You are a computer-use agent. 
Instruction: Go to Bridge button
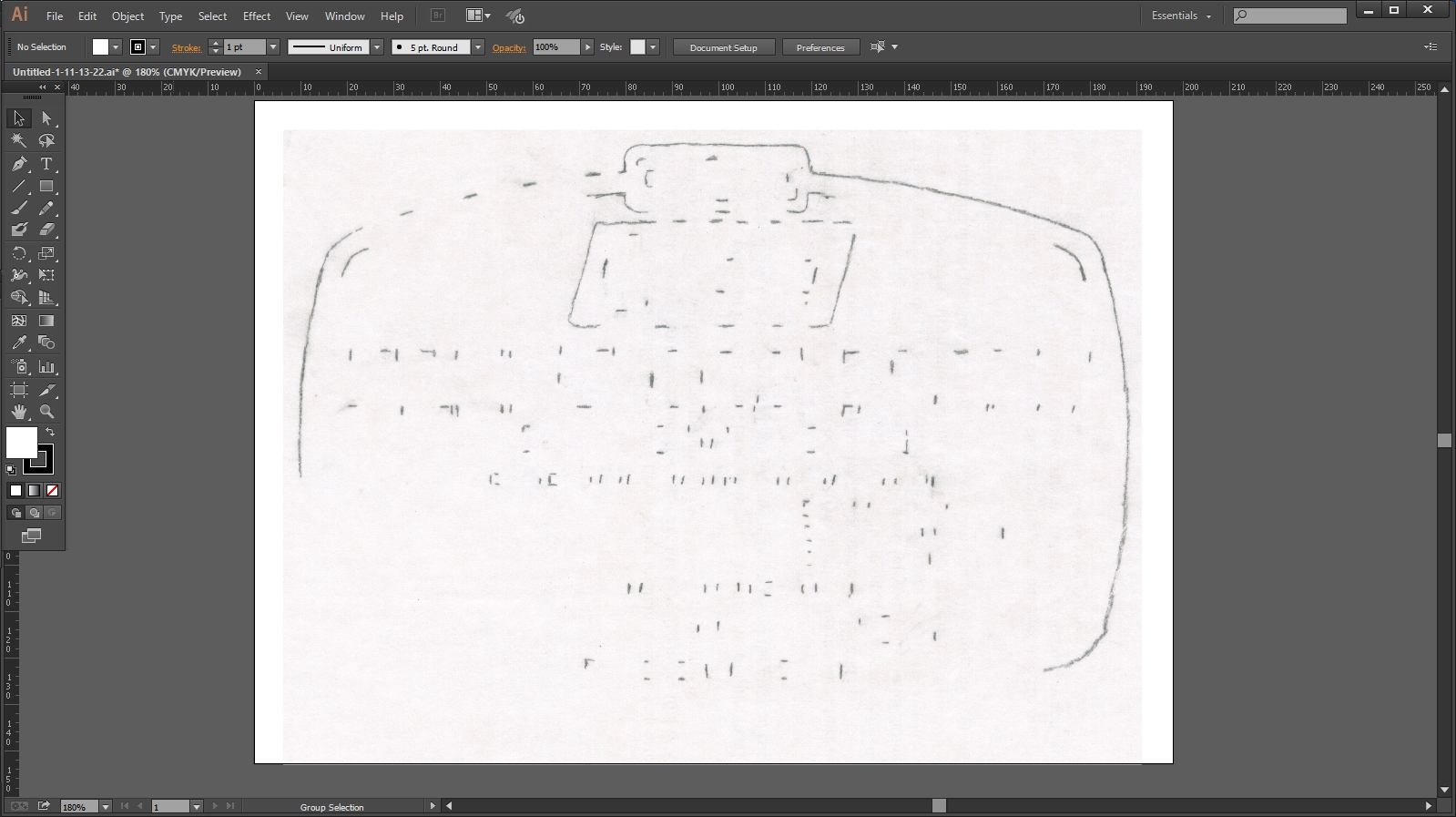point(437,15)
